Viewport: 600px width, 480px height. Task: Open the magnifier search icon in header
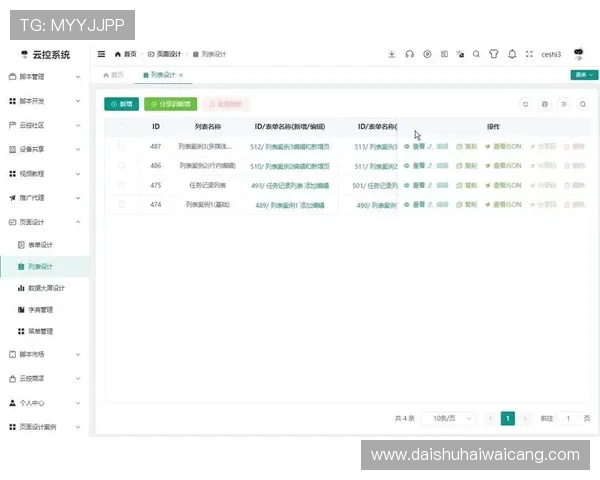coord(476,54)
